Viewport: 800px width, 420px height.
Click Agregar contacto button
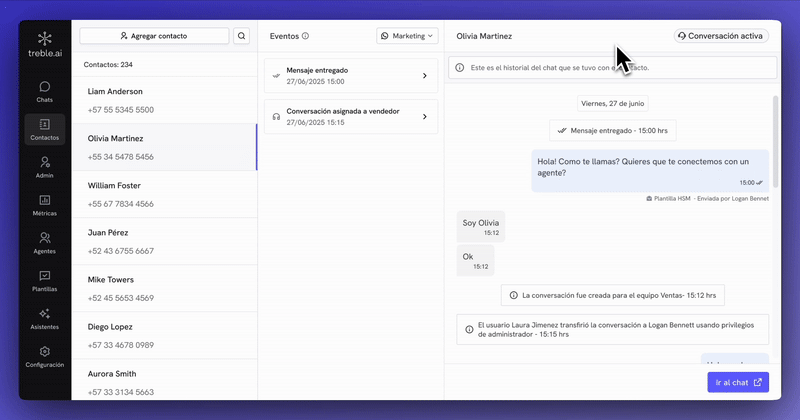154,36
